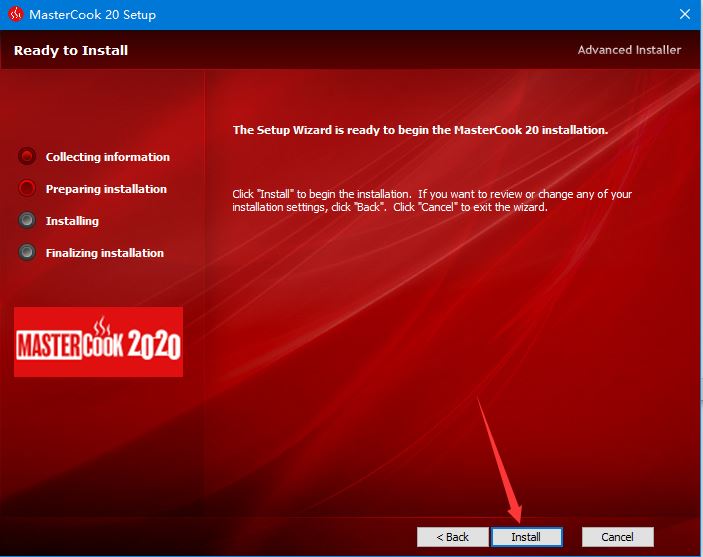Click 'Collecting information' step text
Screen dimensions: 703x557
(108, 157)
